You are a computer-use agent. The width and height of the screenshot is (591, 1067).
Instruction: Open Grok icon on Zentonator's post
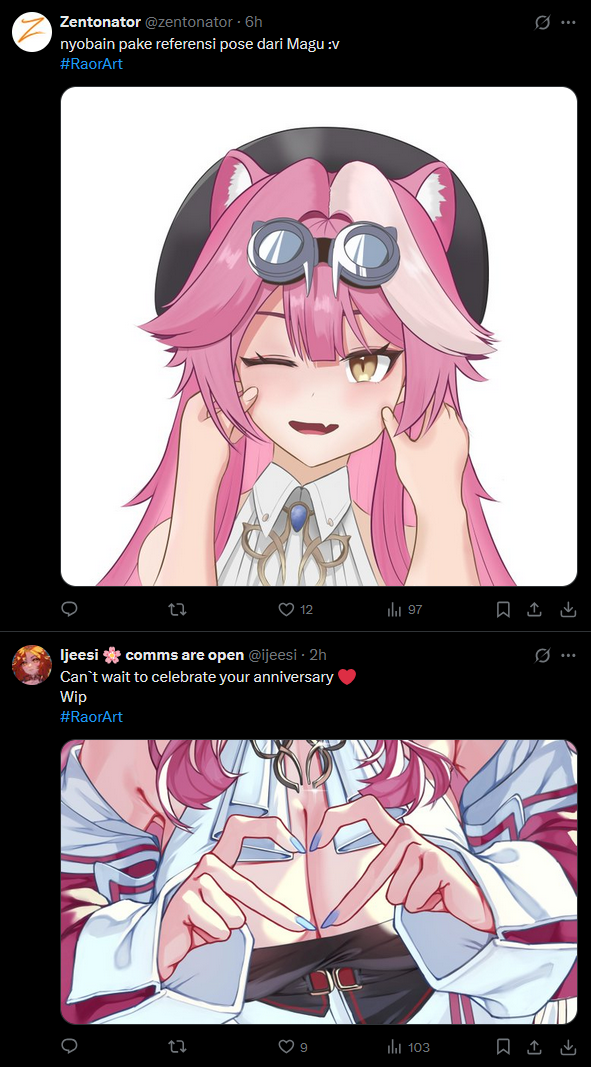tap(542, 22)
